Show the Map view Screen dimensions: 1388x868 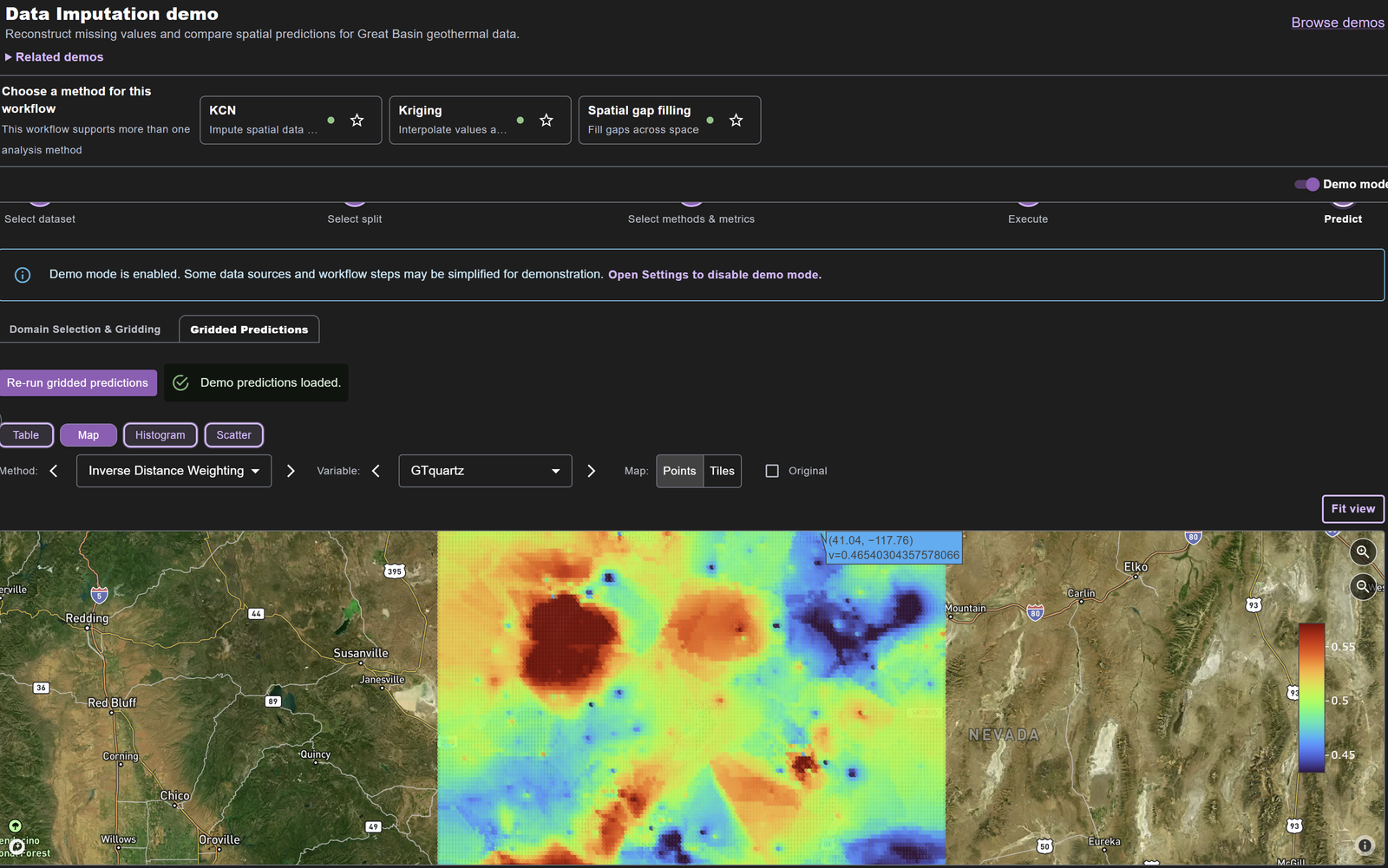(x=88, y=435)
